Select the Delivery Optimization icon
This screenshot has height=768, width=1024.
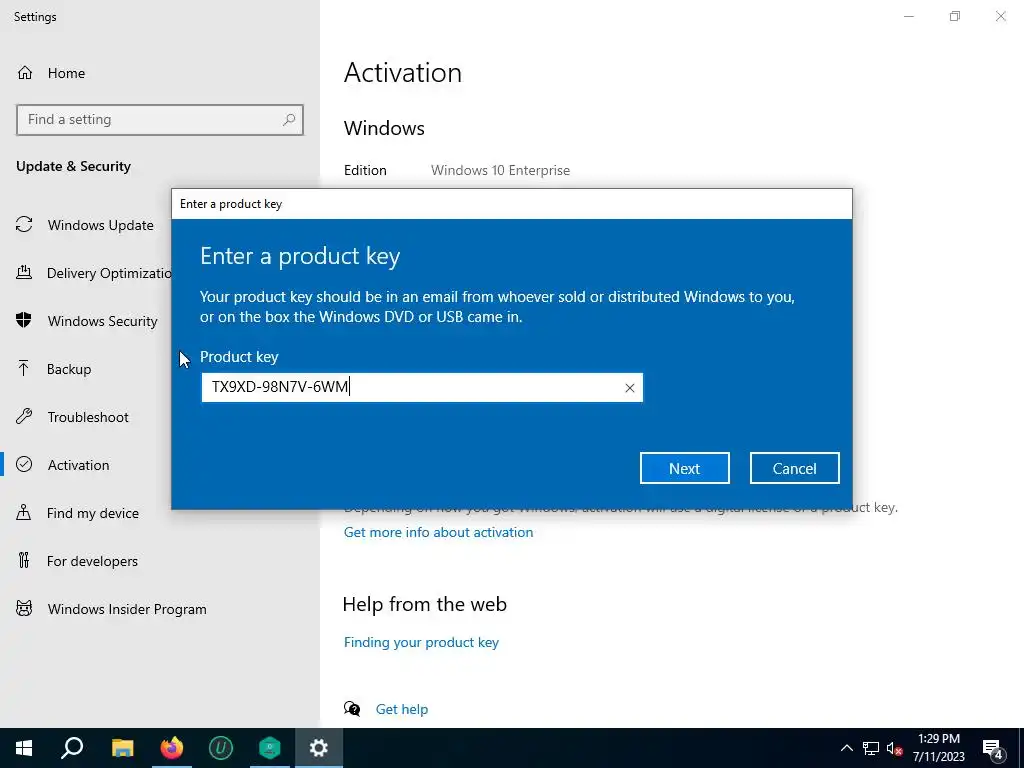pos(24,272)
